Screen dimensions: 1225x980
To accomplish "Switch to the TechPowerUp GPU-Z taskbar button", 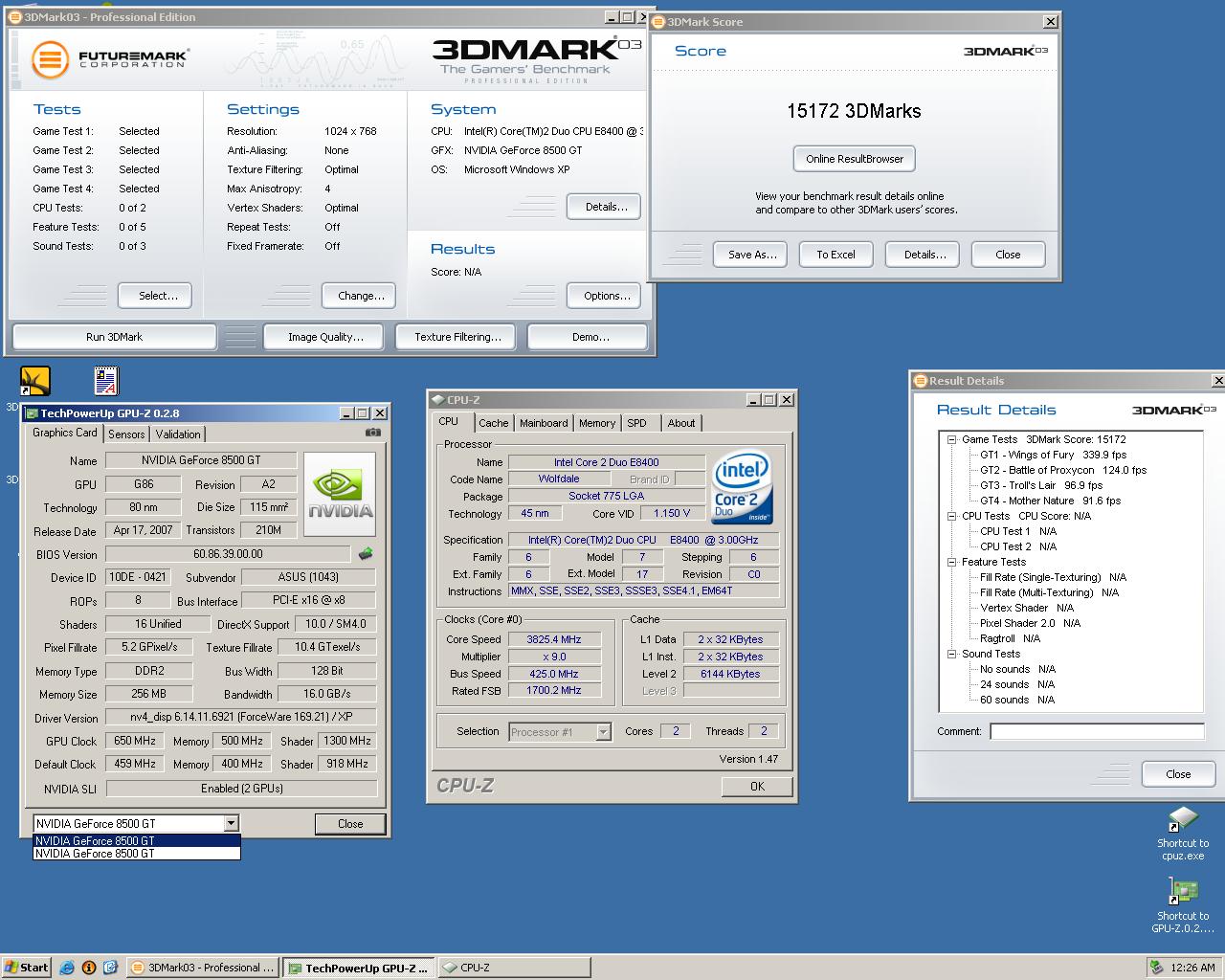I will (x=359, y=968).
